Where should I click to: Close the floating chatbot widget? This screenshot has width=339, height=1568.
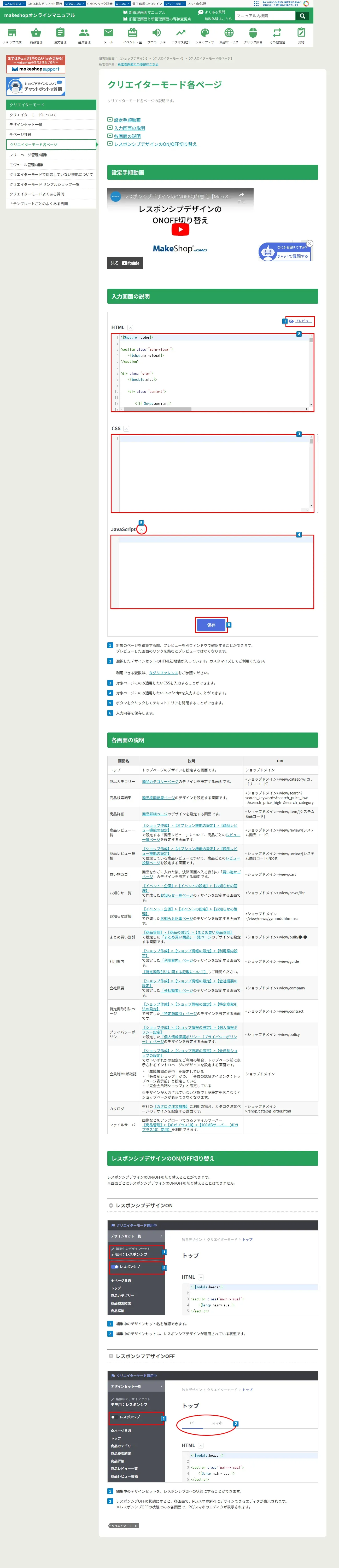(310, 244)
